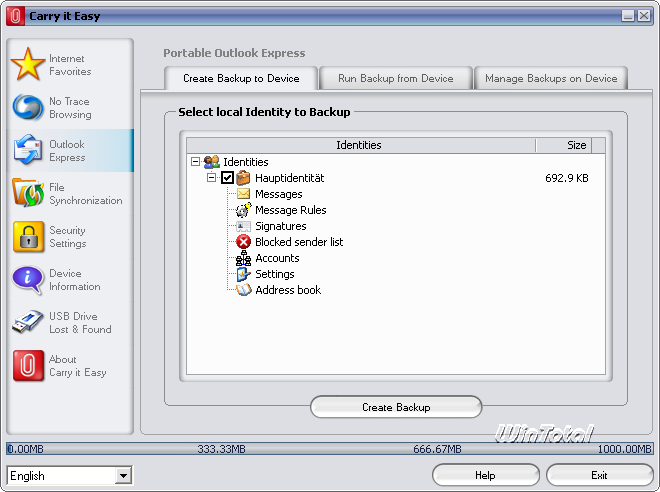Click the File Synchronization label
Viewport: 660px width, 492px height.
coord(86,194)
